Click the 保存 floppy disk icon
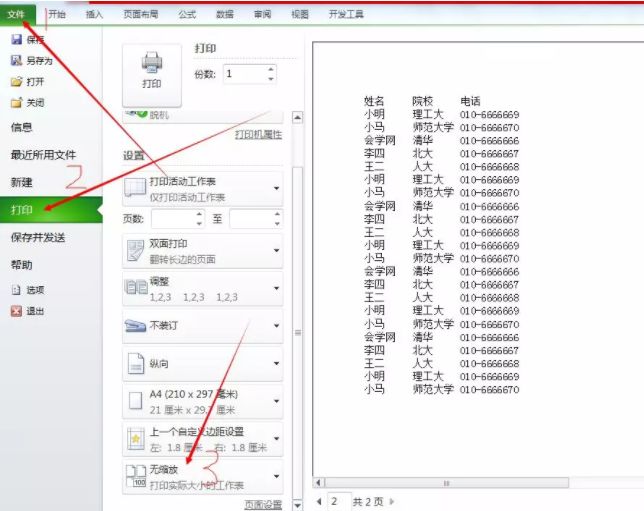This screenshot has height=511, width=644. 16,39
